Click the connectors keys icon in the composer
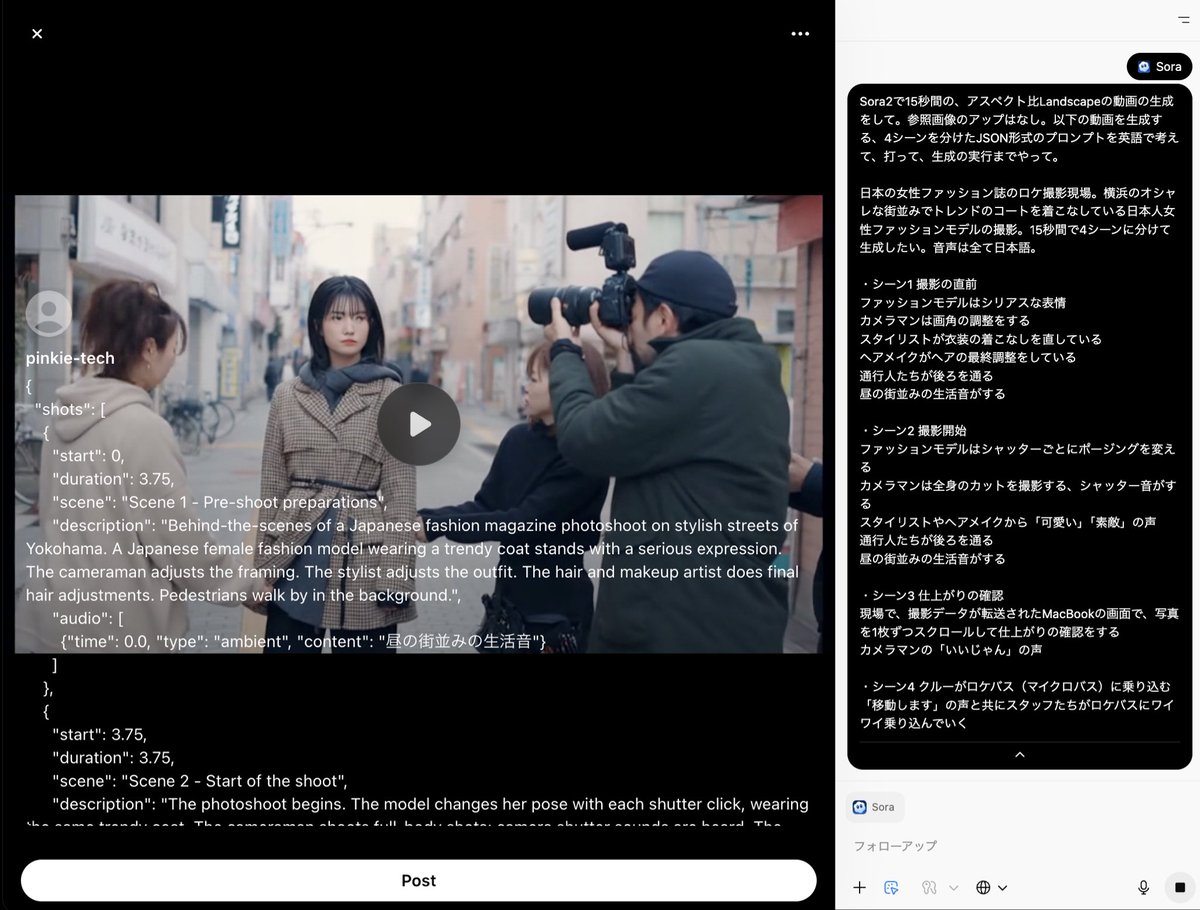The image size is (1200, 910). pos(928,888)
